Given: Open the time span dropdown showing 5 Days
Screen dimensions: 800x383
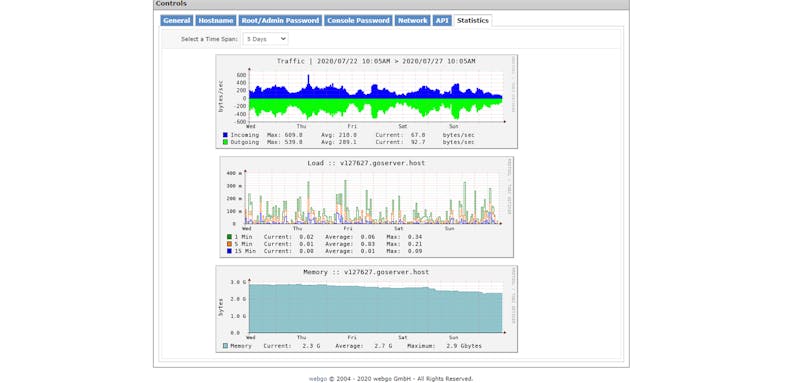Looking at the screenshot, I should pyautogui.click(x=265, y=39).
